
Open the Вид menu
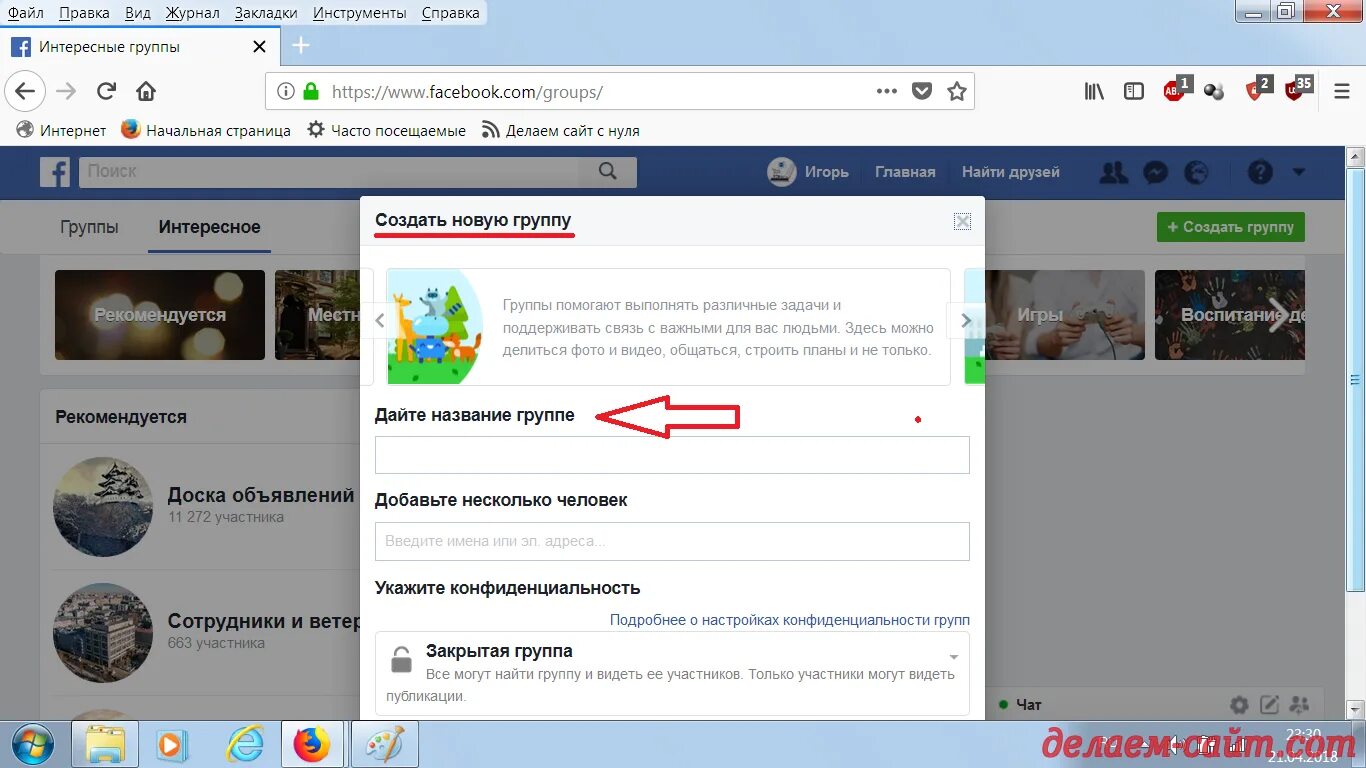(138, 13)
